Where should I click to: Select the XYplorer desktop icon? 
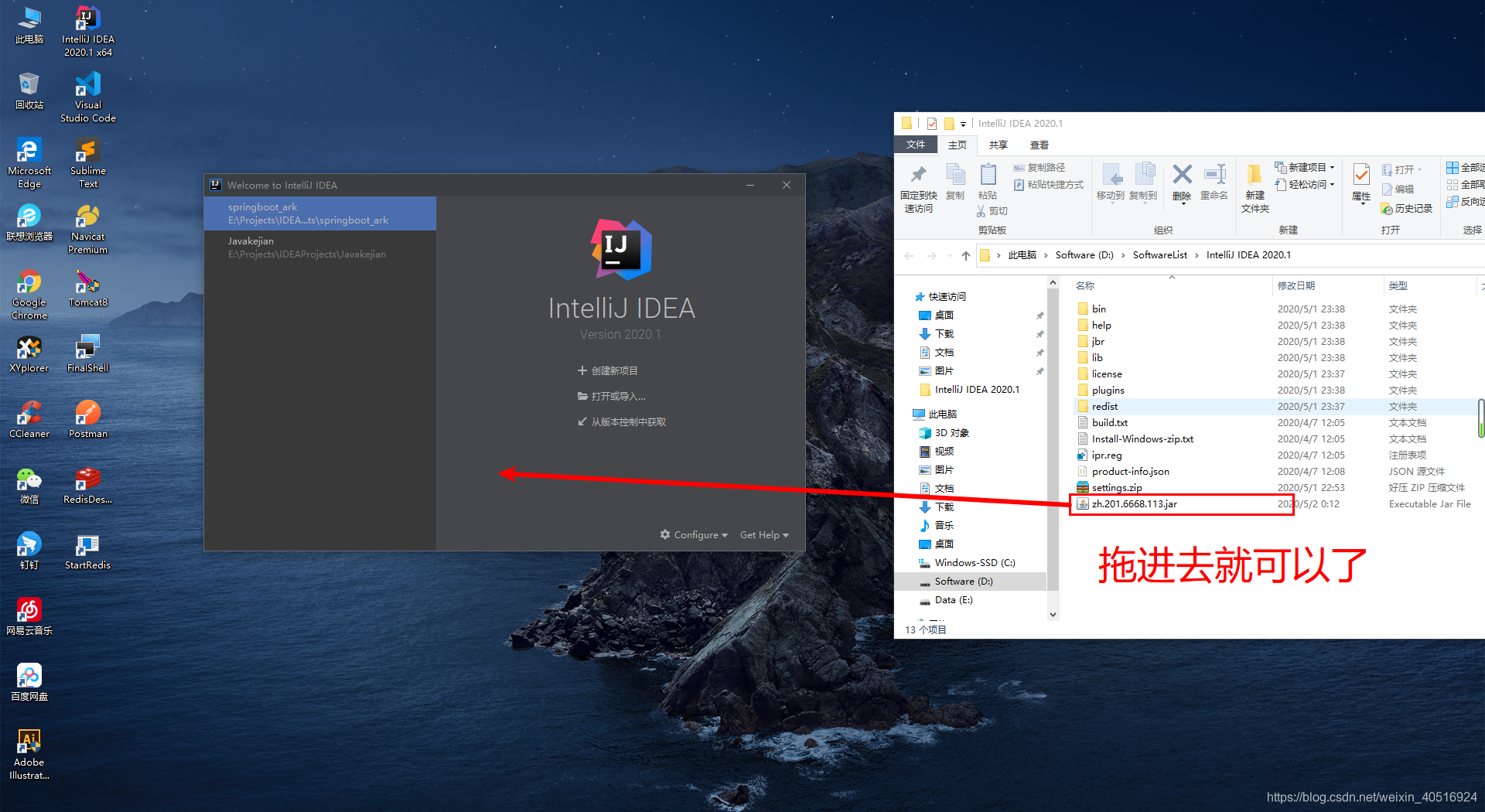point(29,354)
